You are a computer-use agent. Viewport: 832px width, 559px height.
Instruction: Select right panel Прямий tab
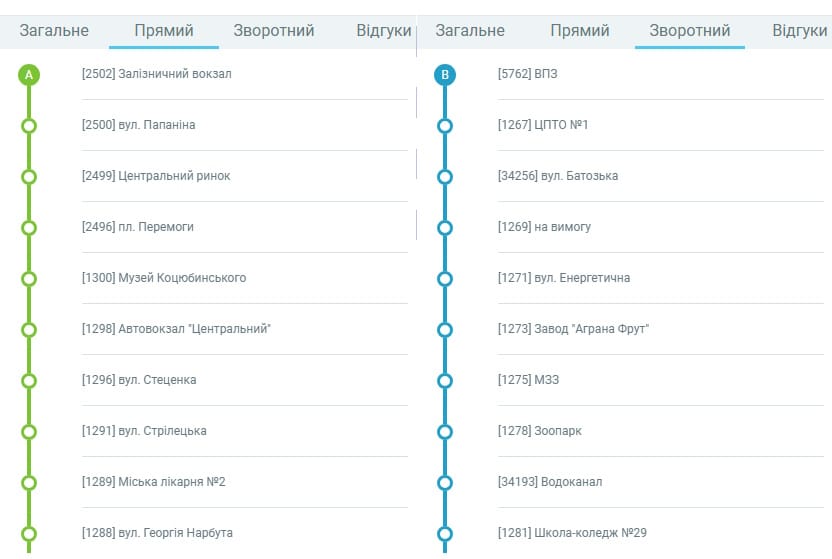point(580,31)
